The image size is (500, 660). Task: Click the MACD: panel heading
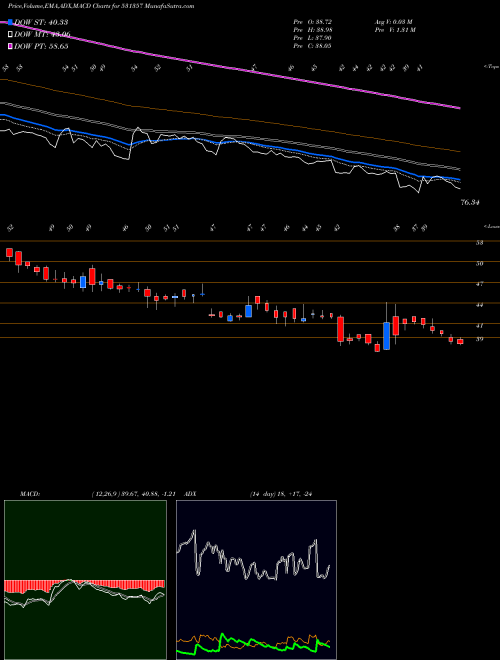point(30,493)
